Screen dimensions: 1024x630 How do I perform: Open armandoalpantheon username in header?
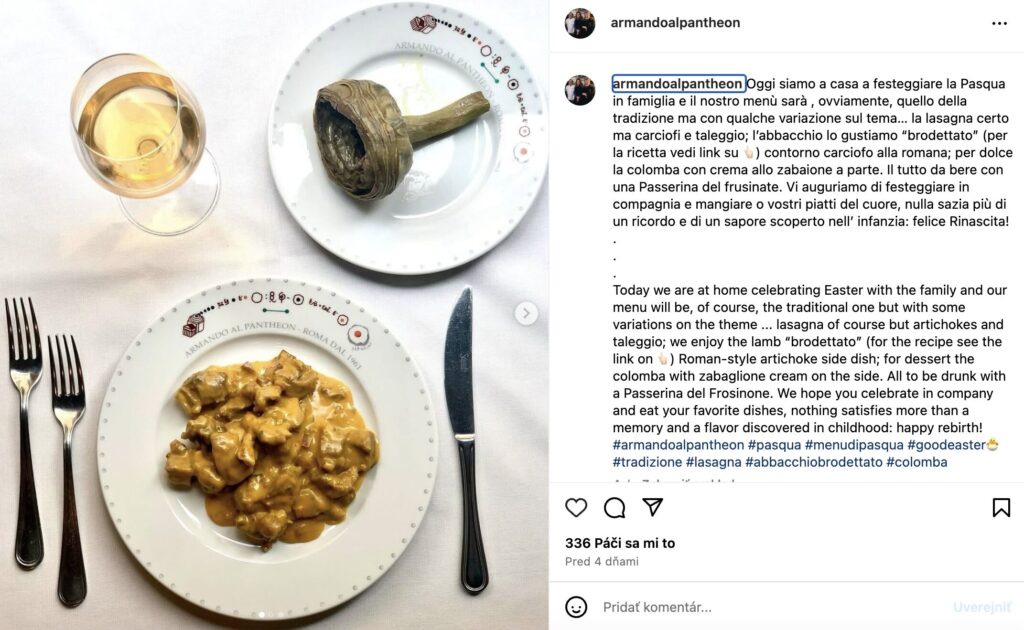675,23
